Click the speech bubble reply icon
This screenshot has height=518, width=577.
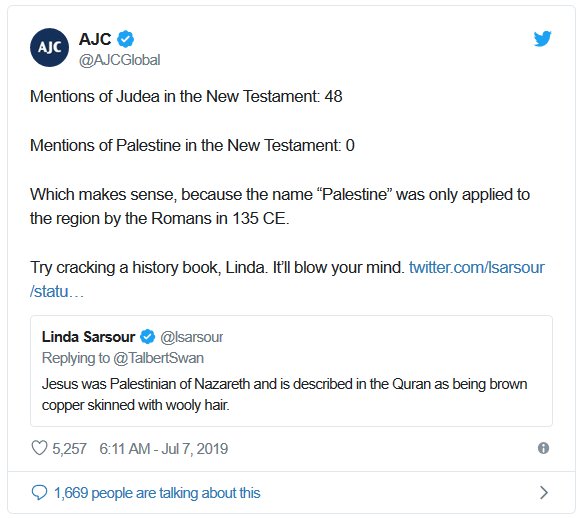[39, 493]
